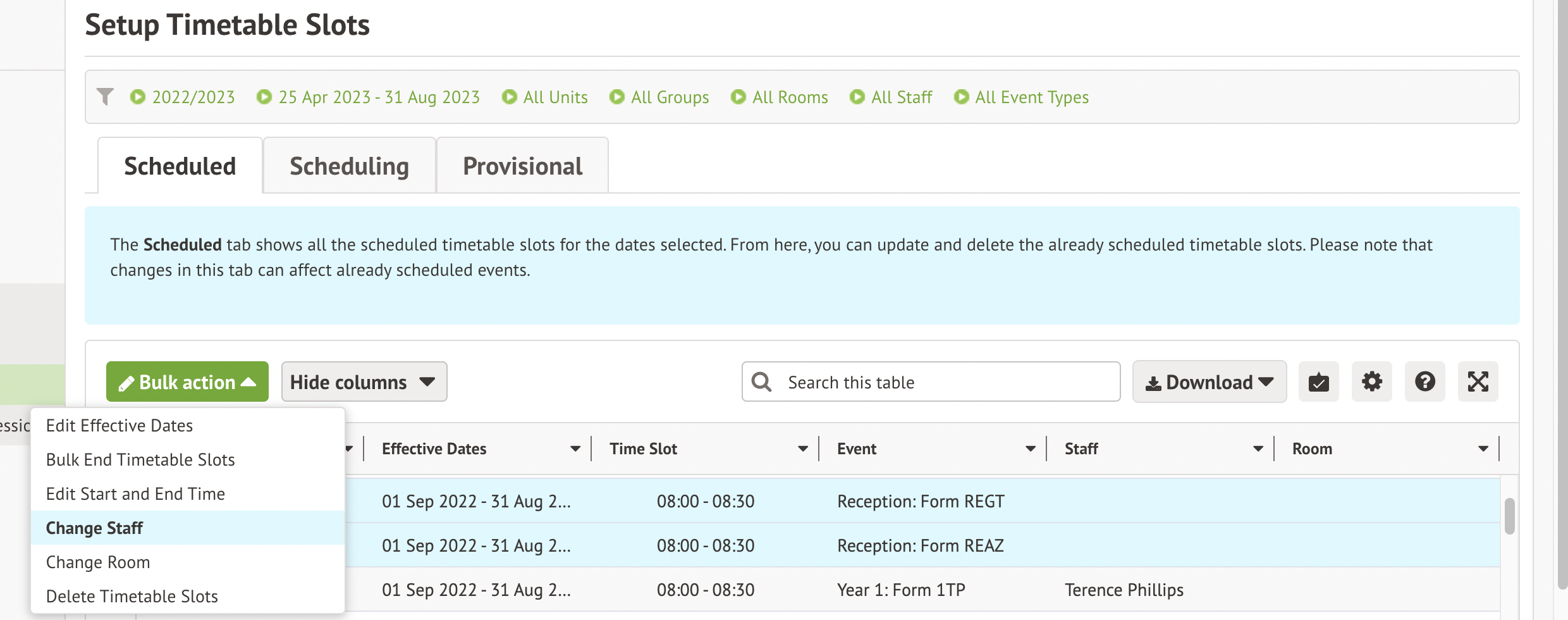1568x620 pixels.
Task: Click the help question mark icon
Action: pyautogui.click(x=1424, y=382)
